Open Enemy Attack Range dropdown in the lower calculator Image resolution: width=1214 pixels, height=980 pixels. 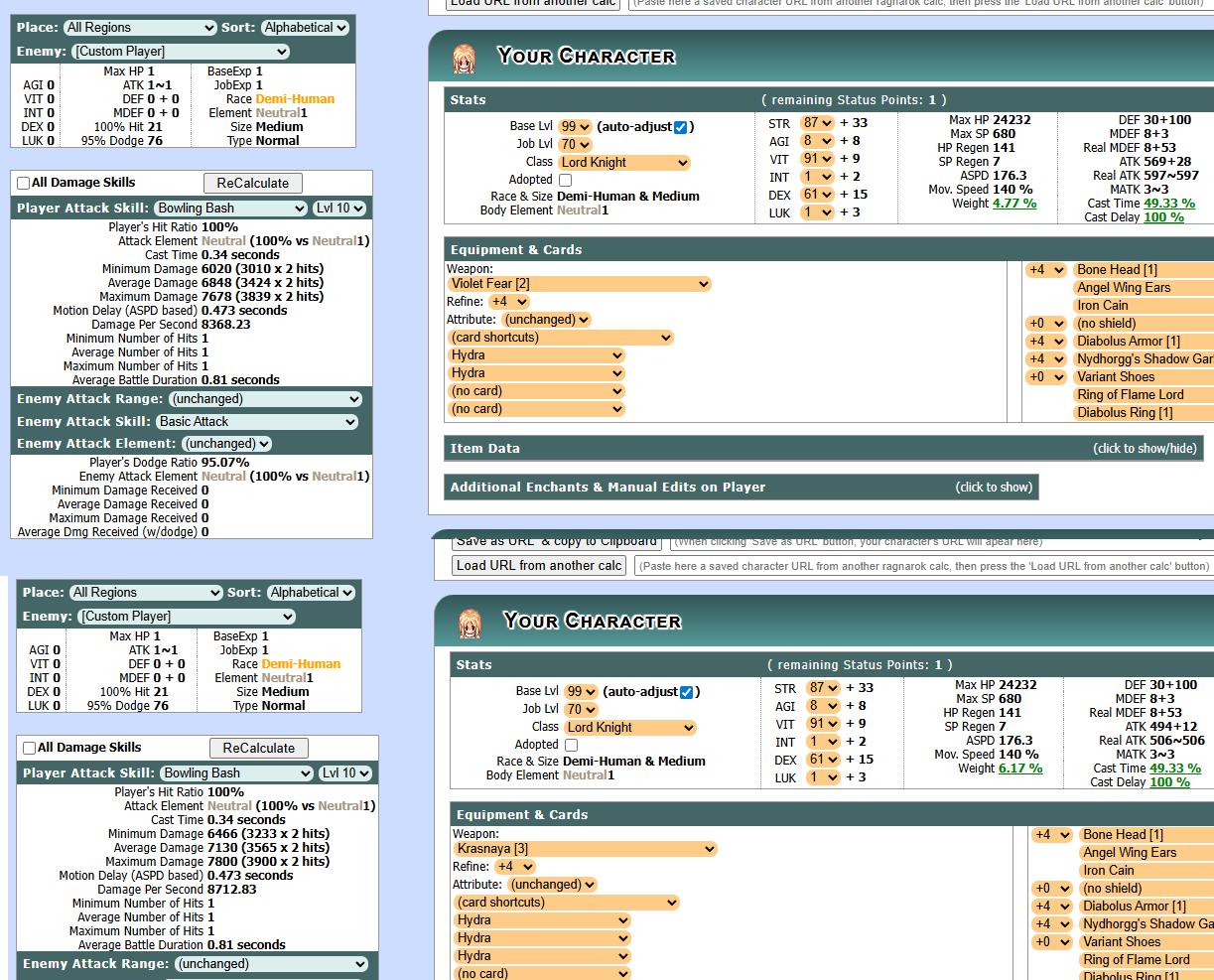271,964
